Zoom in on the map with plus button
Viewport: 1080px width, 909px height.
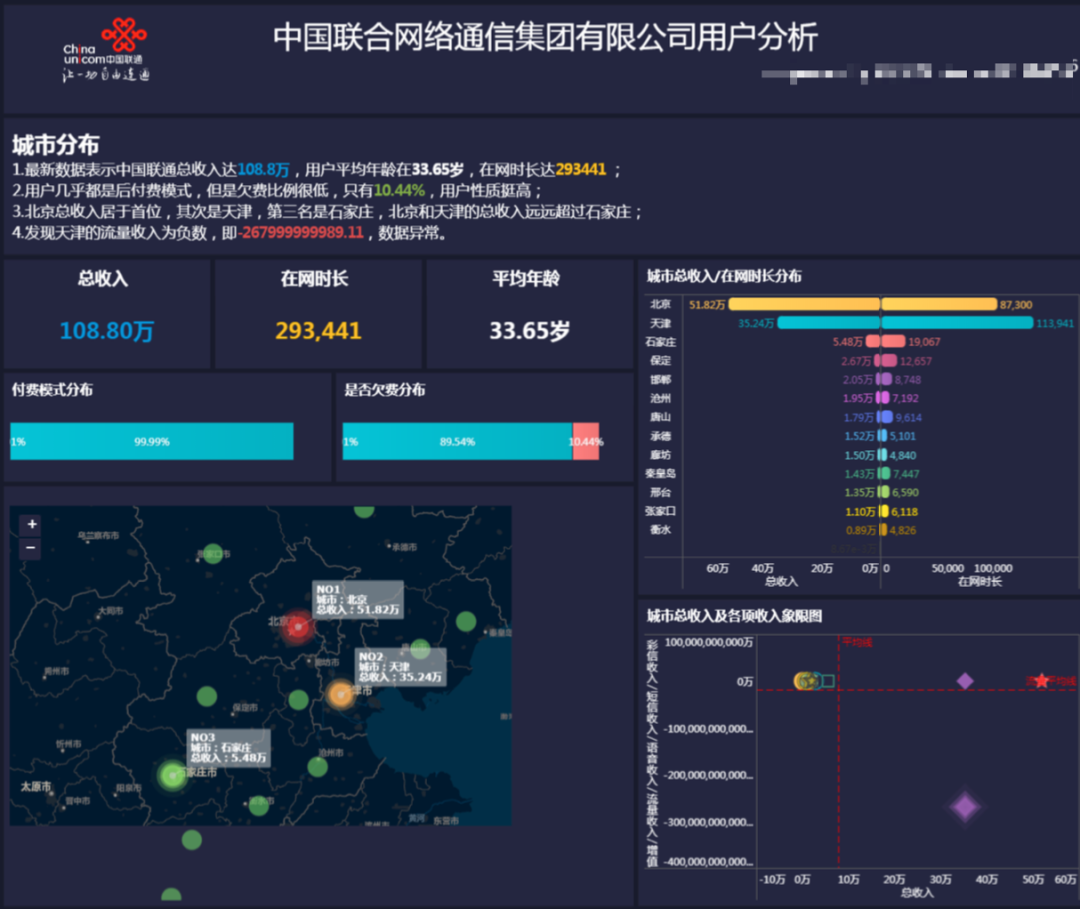(32, 525)
